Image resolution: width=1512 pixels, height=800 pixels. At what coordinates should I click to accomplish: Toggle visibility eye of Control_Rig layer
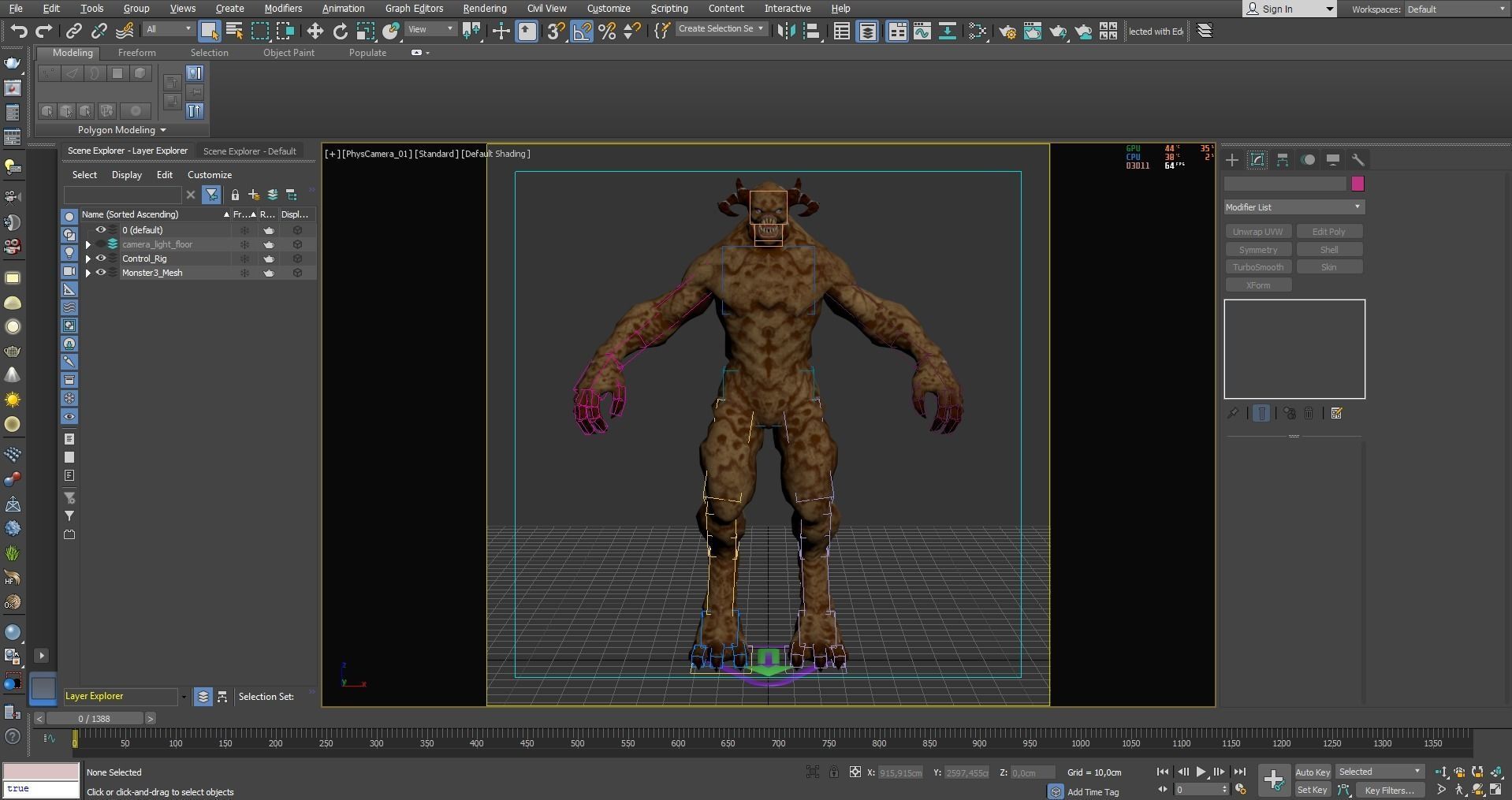pos(101,259)
